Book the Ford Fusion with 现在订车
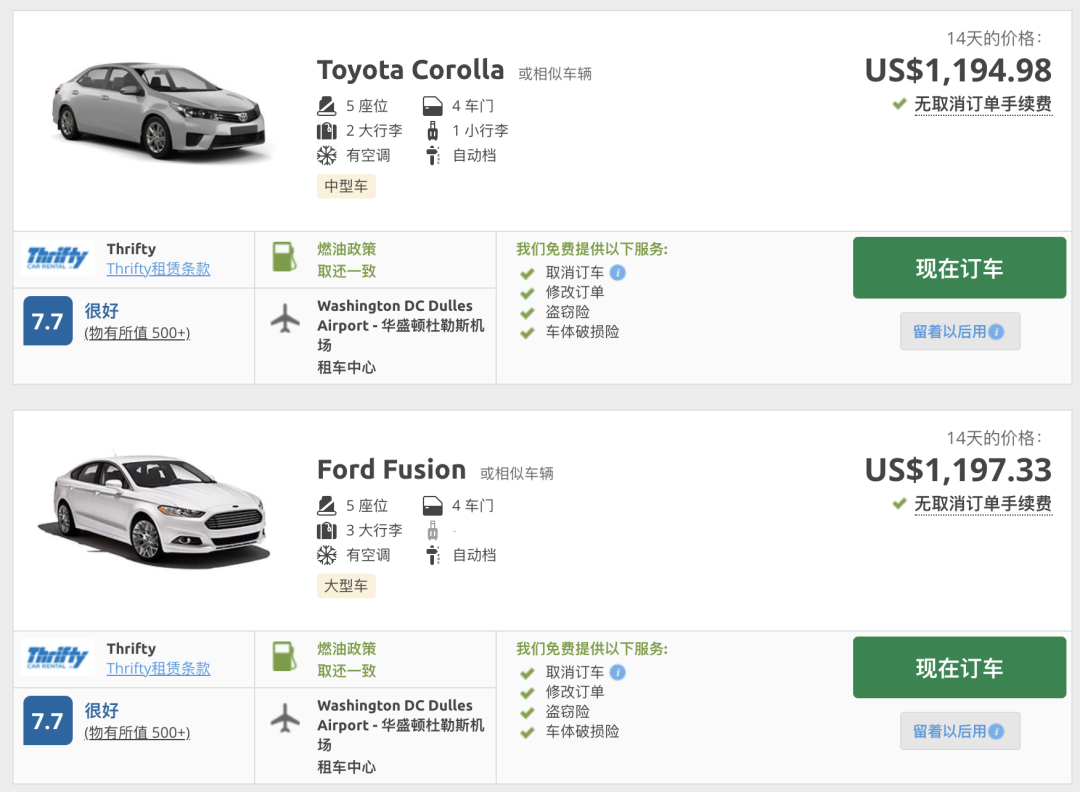This screenshot has height=792, width=1080. coord(959,668)
